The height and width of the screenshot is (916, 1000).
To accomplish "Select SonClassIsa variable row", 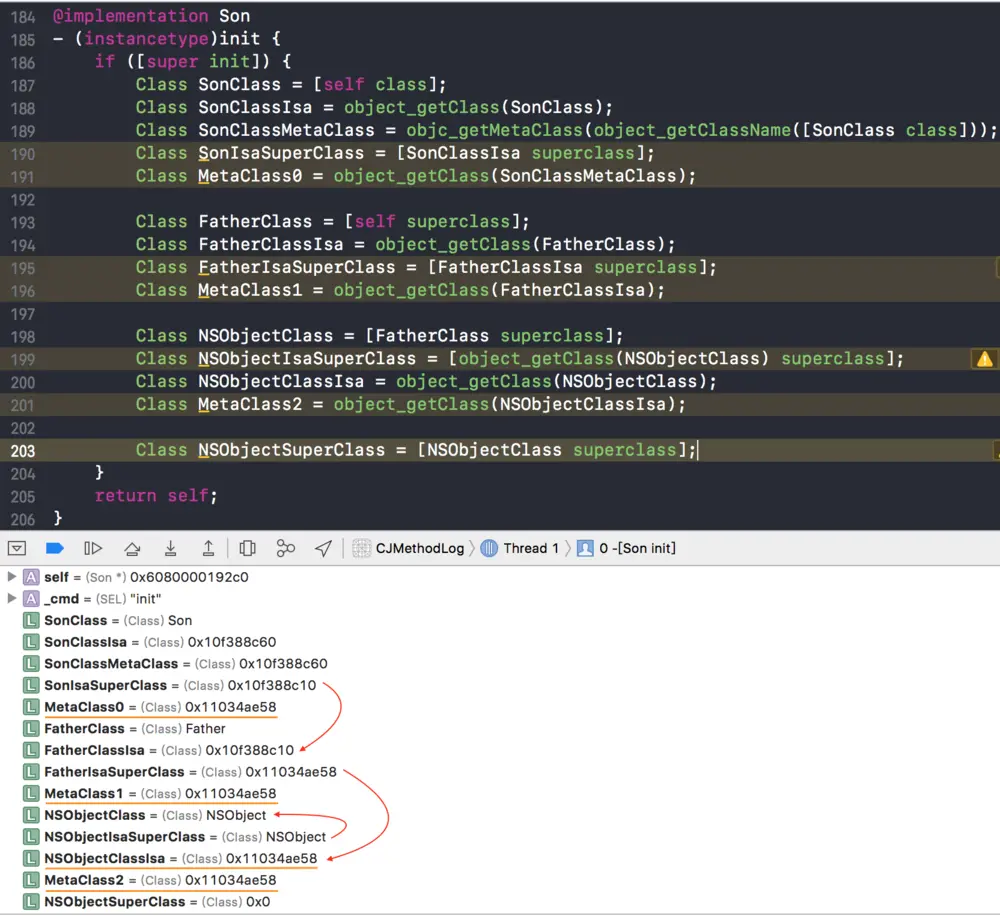I will tap(150, 642).
